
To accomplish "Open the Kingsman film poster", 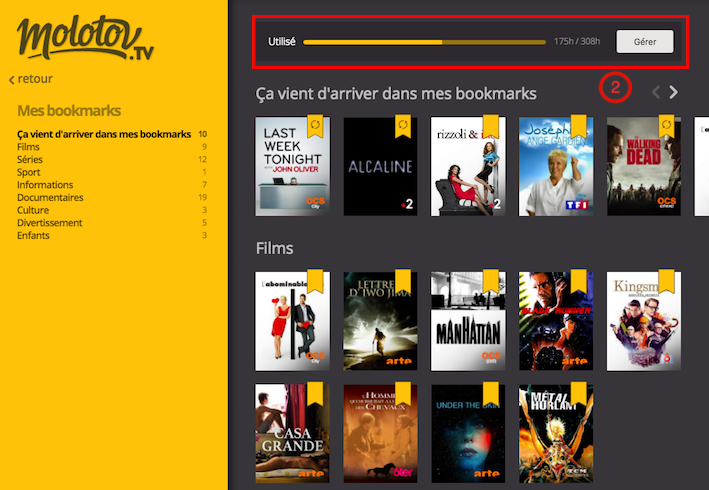I will 643,321.
